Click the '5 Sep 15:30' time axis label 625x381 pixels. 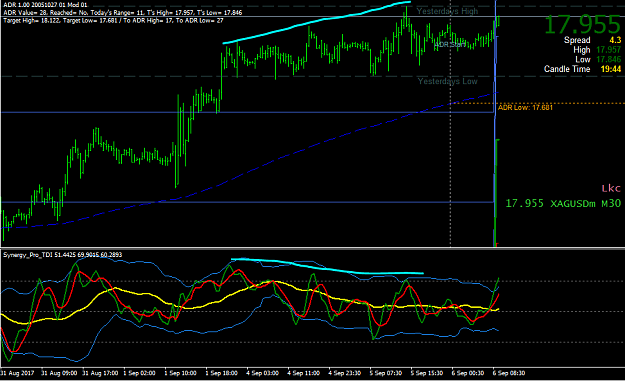[426, 373]
